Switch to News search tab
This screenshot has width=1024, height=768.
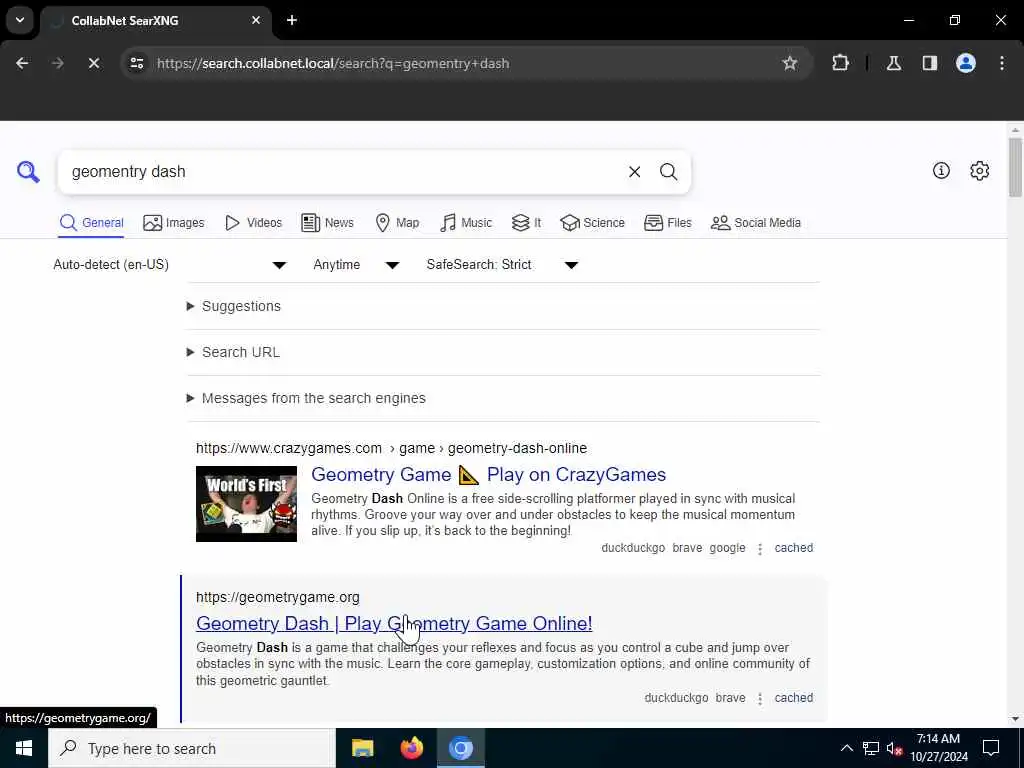click(328, 223)
